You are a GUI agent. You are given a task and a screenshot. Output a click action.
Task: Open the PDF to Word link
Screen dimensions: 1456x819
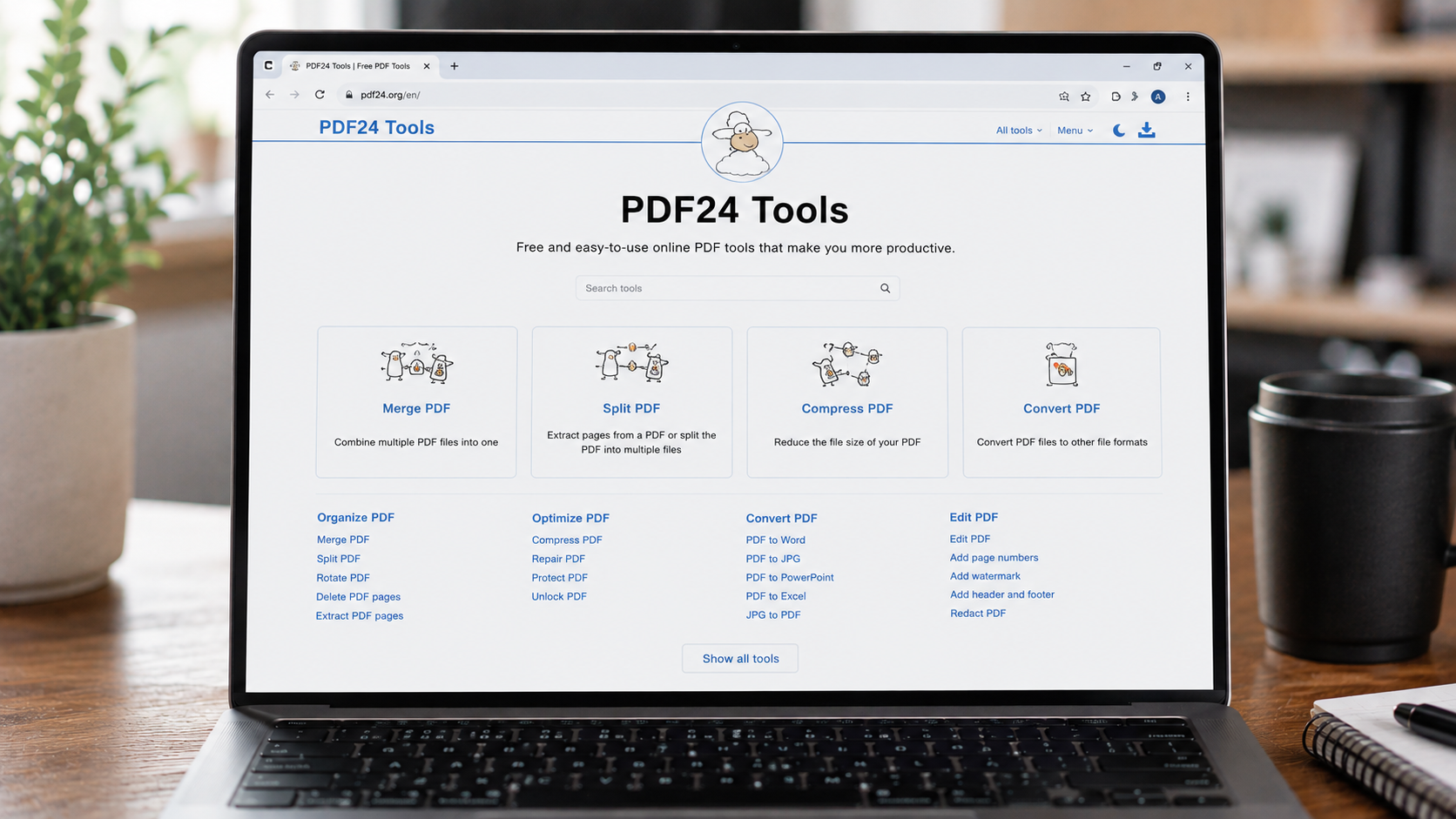tap(775, 540)
